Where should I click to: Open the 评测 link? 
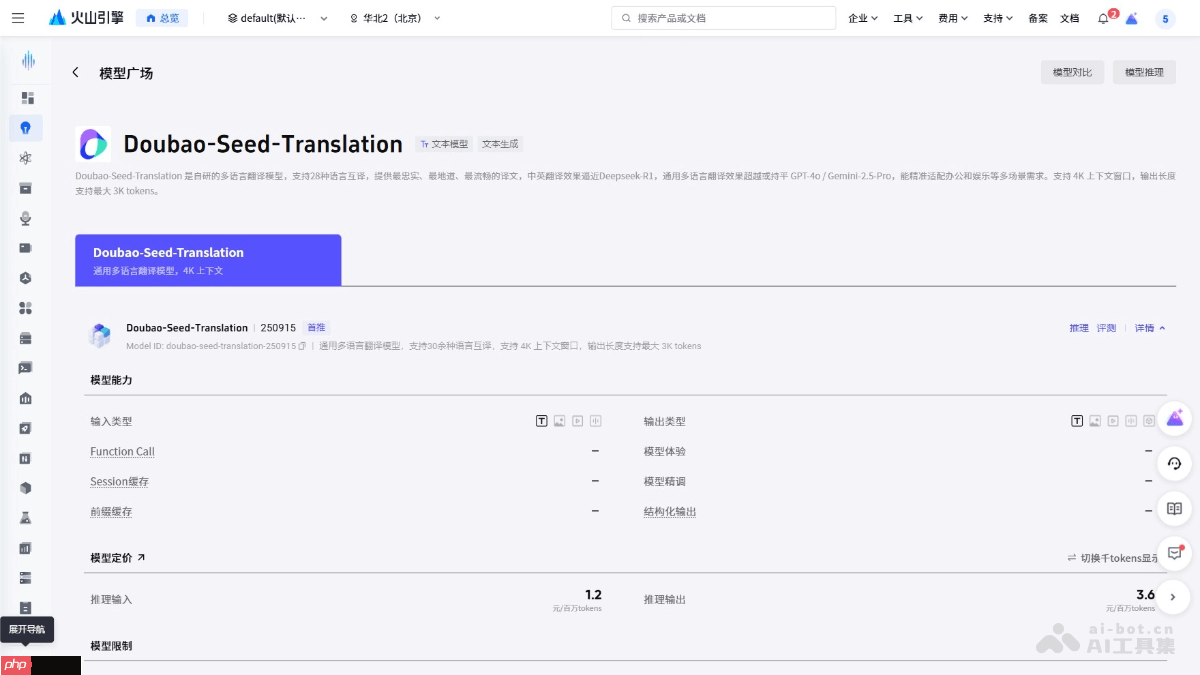pyautogui.click(x=1105, y=327)
